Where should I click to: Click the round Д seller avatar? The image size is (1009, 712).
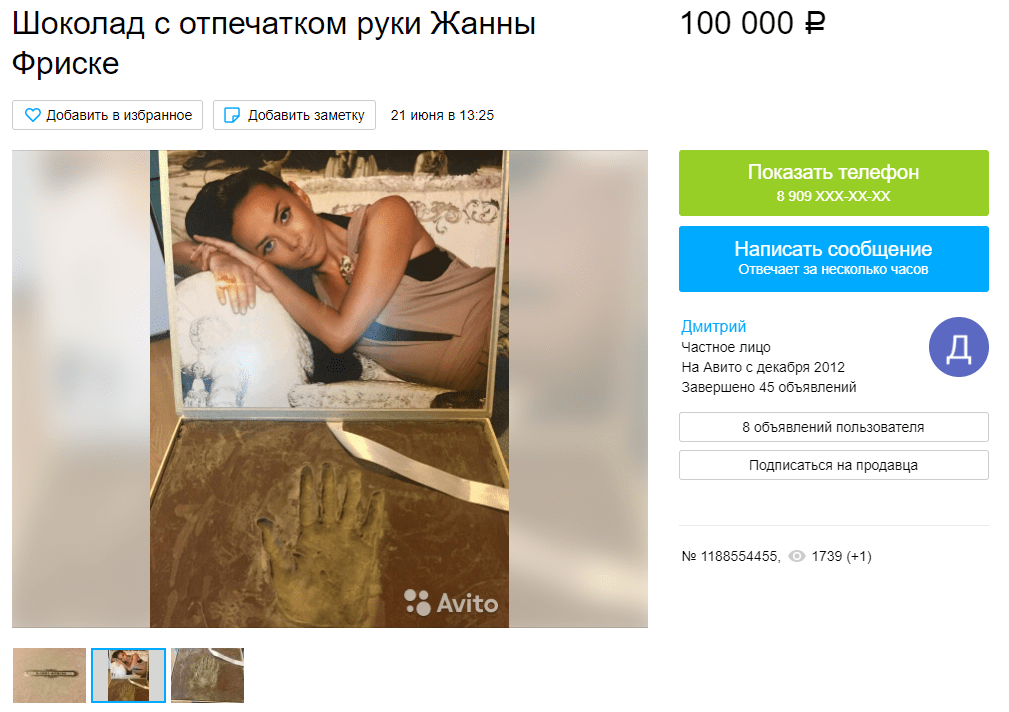958,347
